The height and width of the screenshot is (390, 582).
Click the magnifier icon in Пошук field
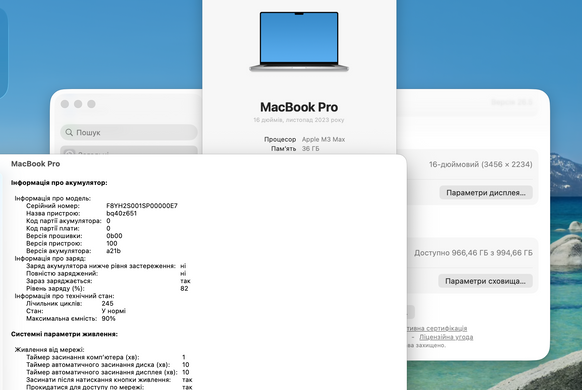[x=69, y=132]
